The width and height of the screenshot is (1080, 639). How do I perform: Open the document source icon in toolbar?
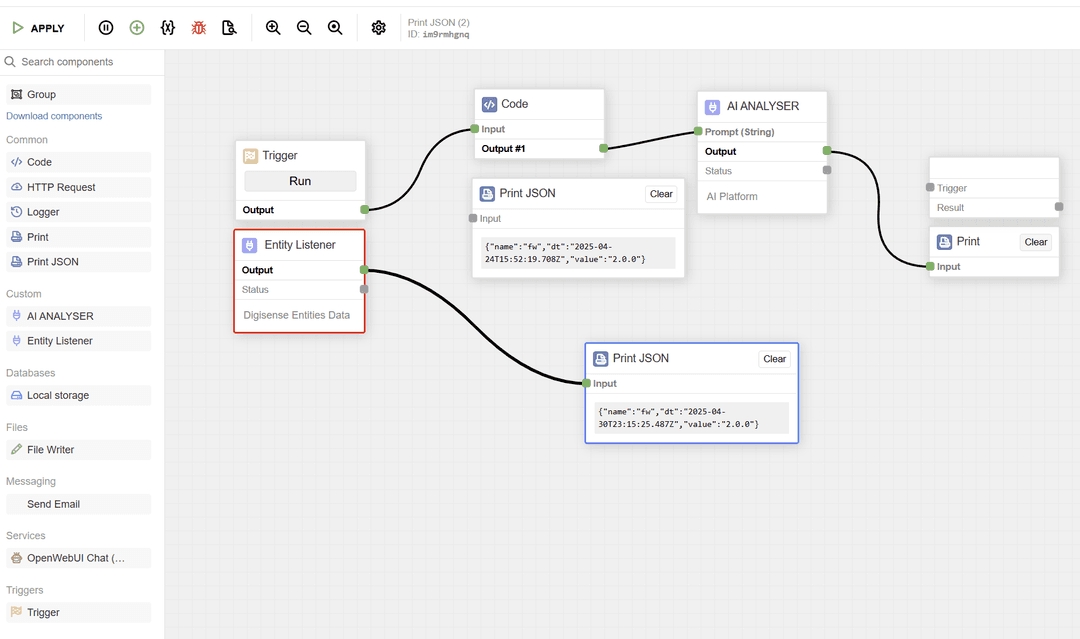pyautogui.click(x=229, y=28)
